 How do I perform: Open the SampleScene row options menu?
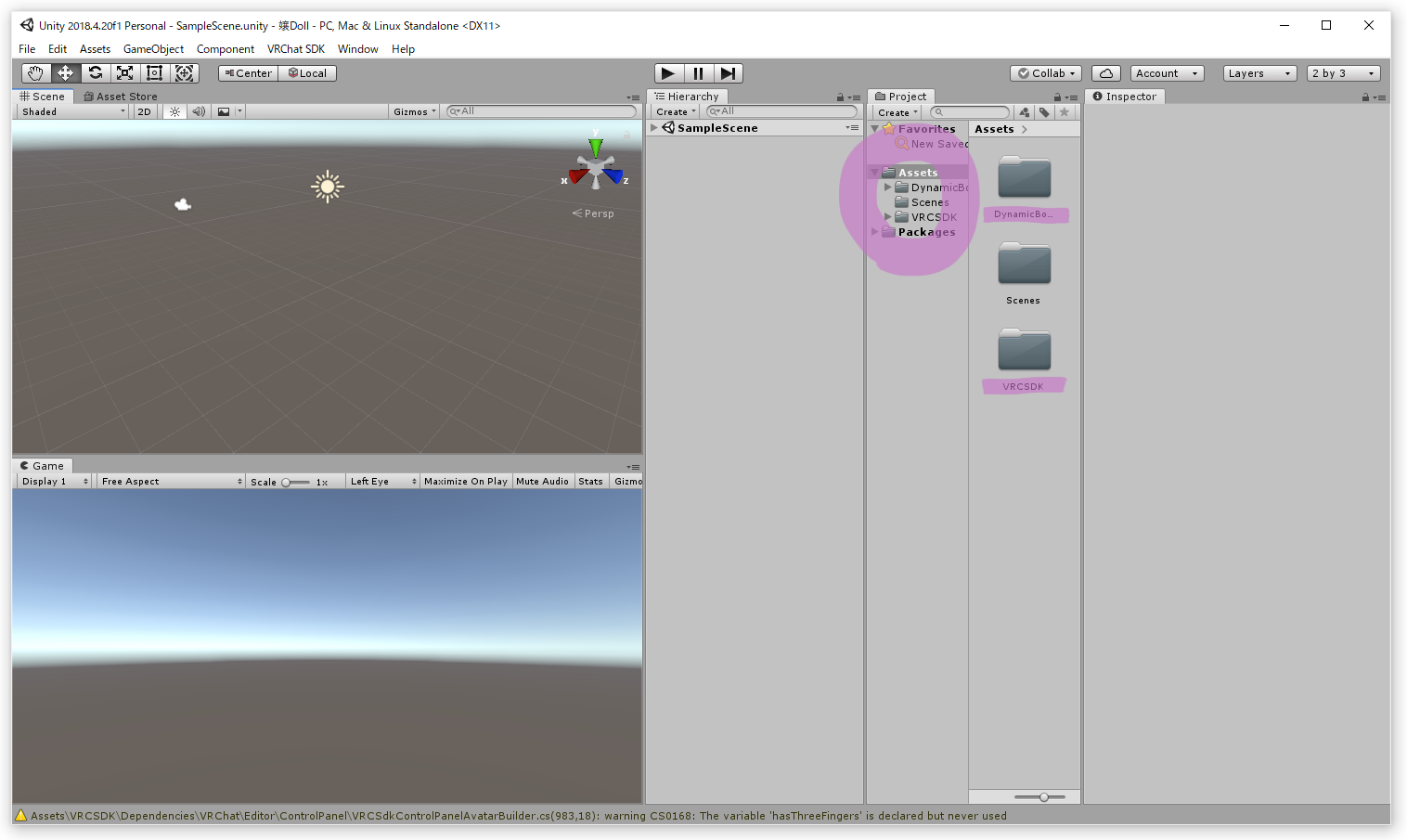[852, 128]
